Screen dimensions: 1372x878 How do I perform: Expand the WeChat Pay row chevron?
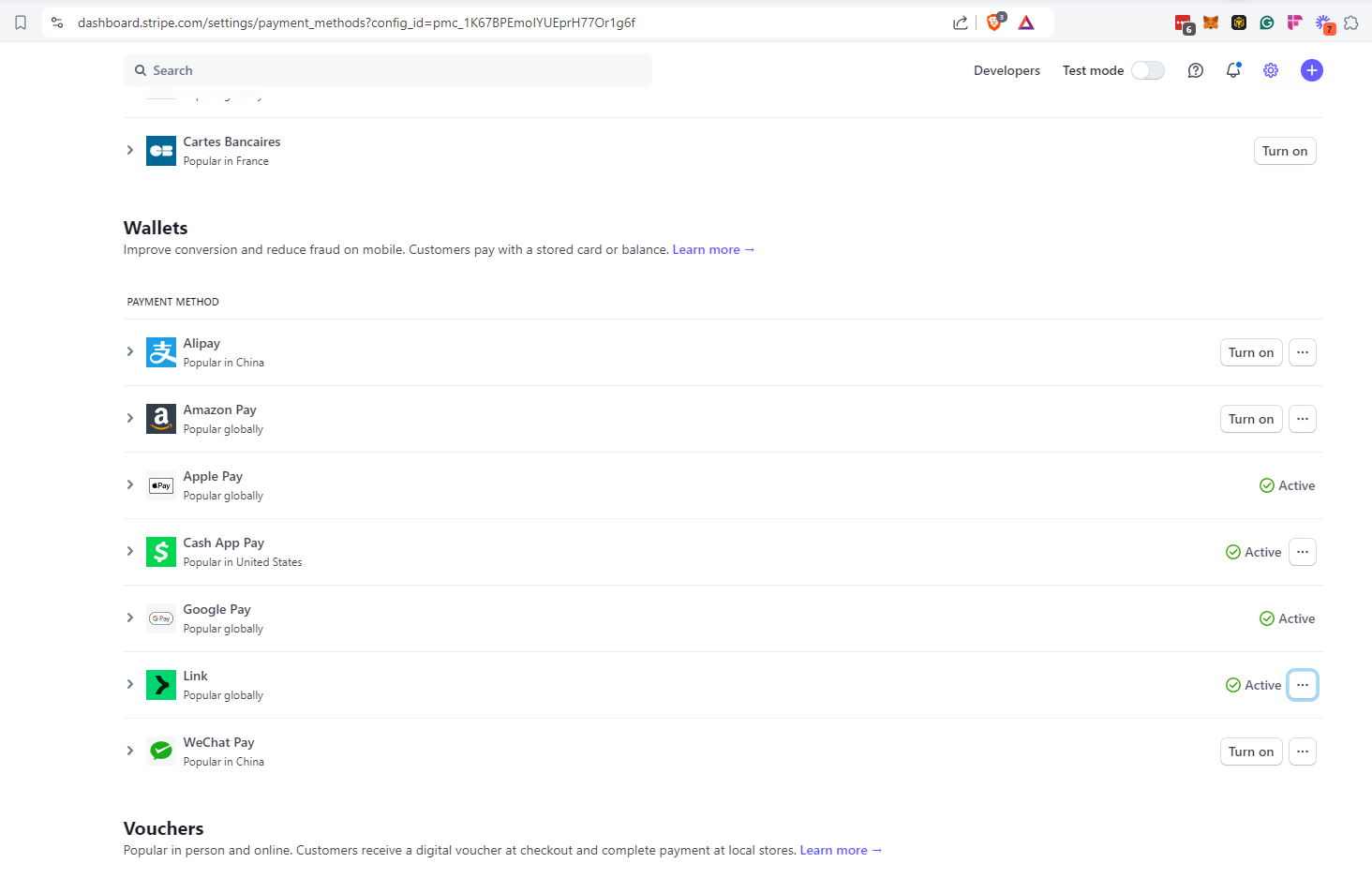[x=130, y=751]
